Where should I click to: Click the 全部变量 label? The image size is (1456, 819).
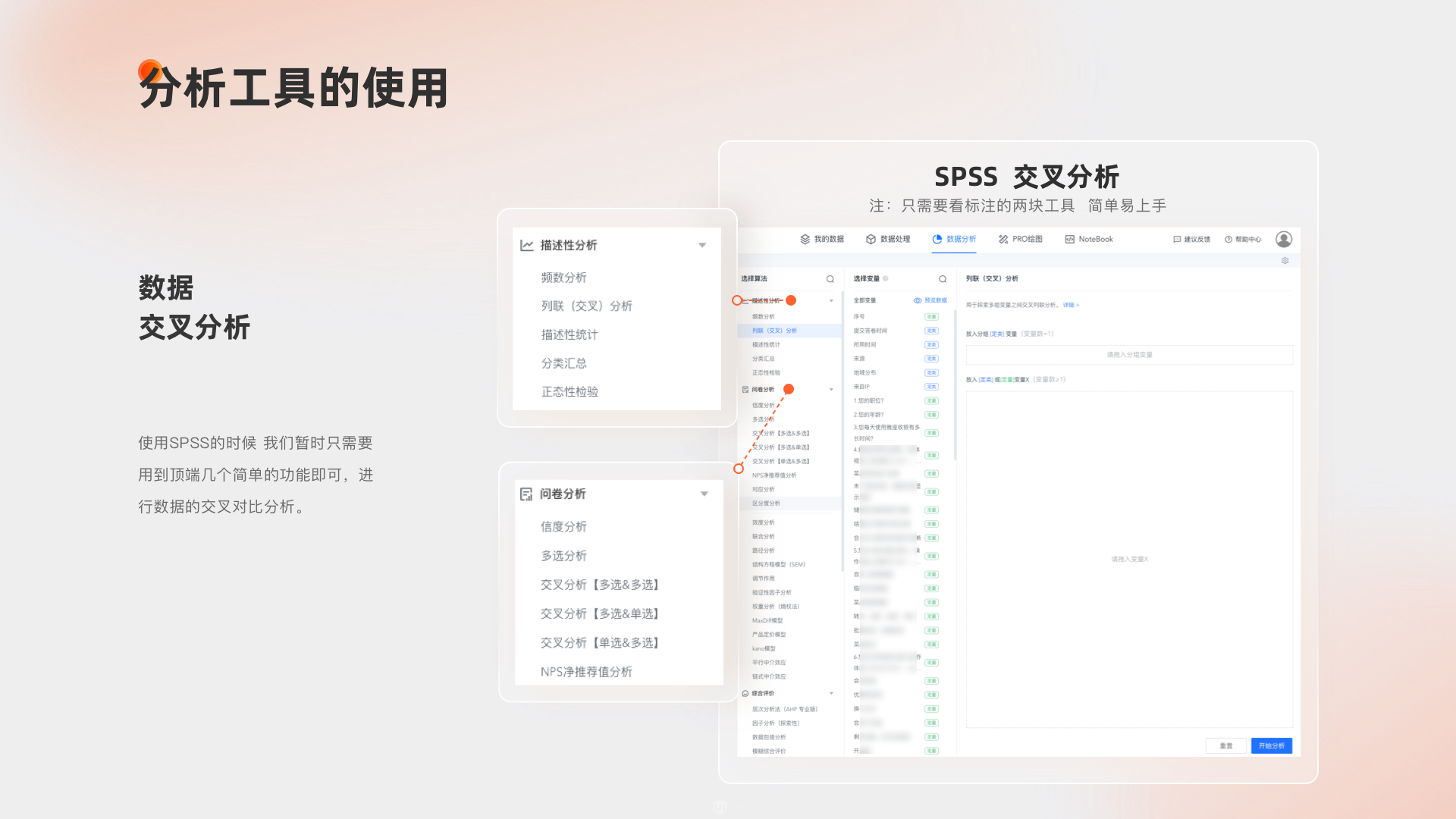864,300
